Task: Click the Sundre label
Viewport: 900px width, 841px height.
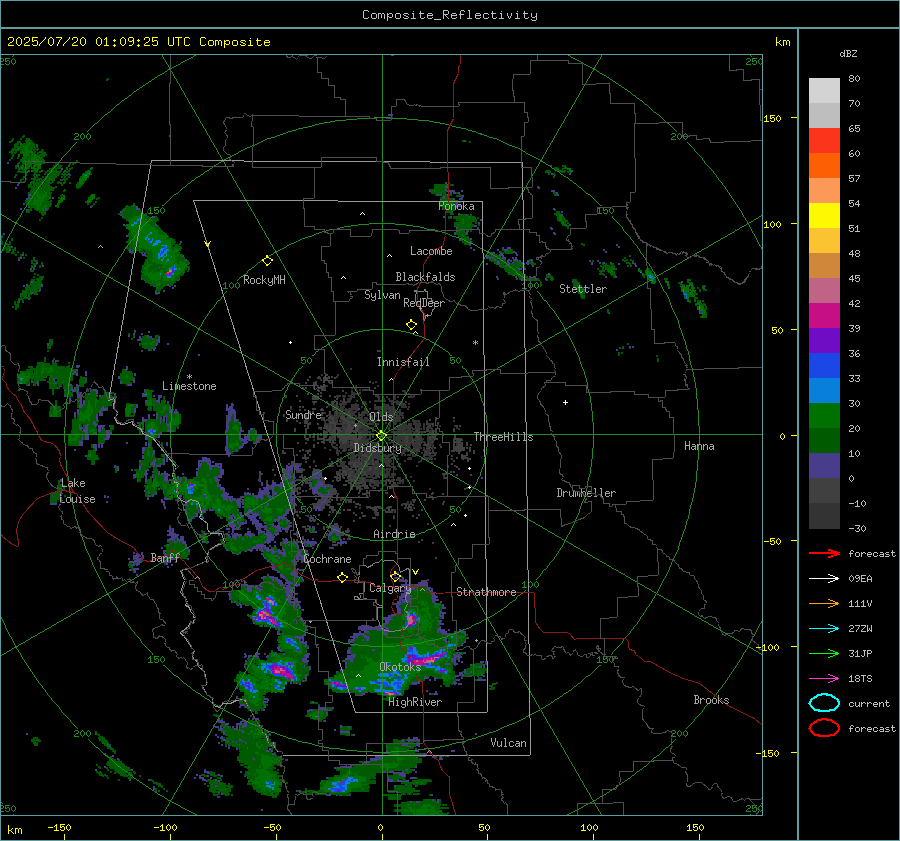Action: point(303,414)
